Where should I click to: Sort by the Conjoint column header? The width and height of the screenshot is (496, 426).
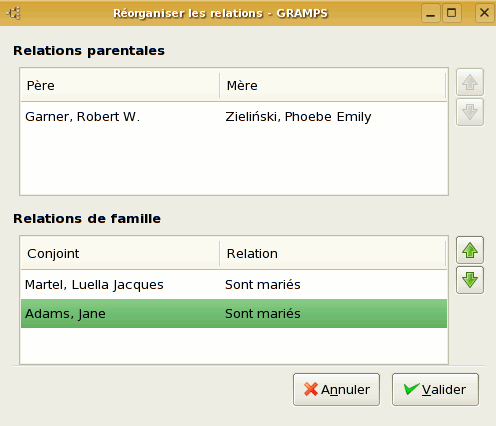pyautogui.click(x=120, y=254)
